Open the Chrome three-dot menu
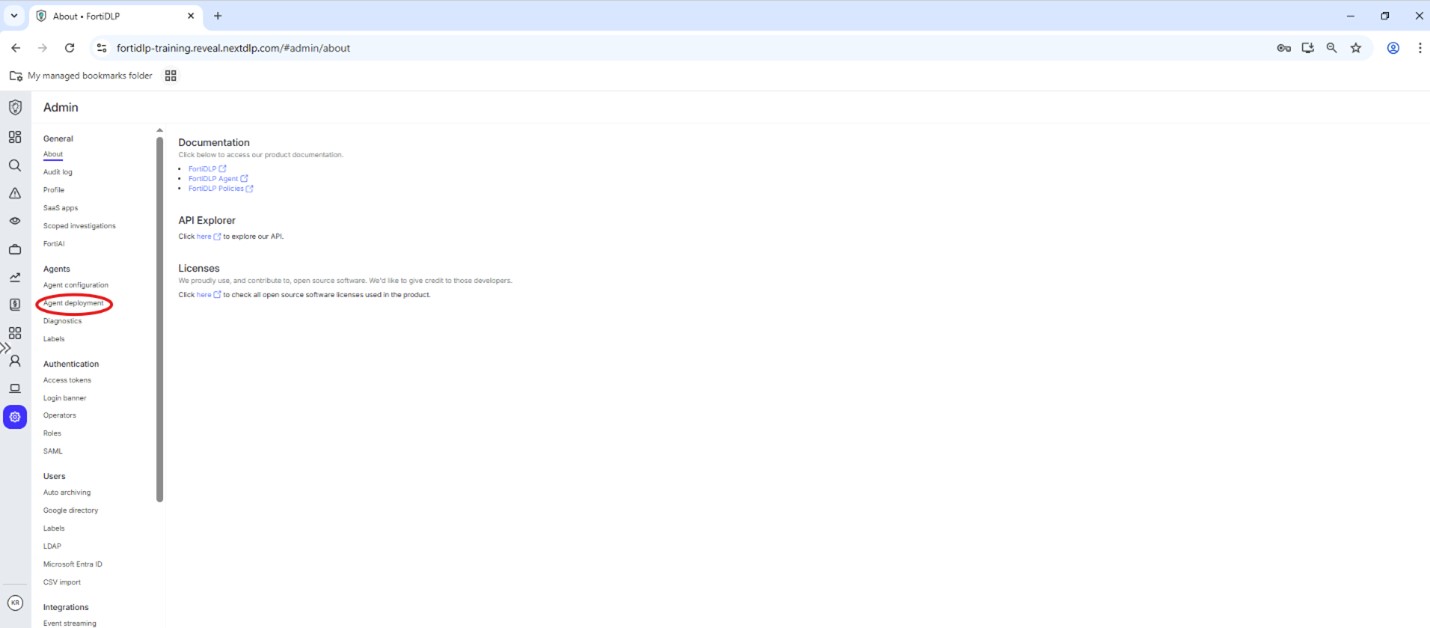This screenshot has height=628, width=1430. click(1419, 48)
